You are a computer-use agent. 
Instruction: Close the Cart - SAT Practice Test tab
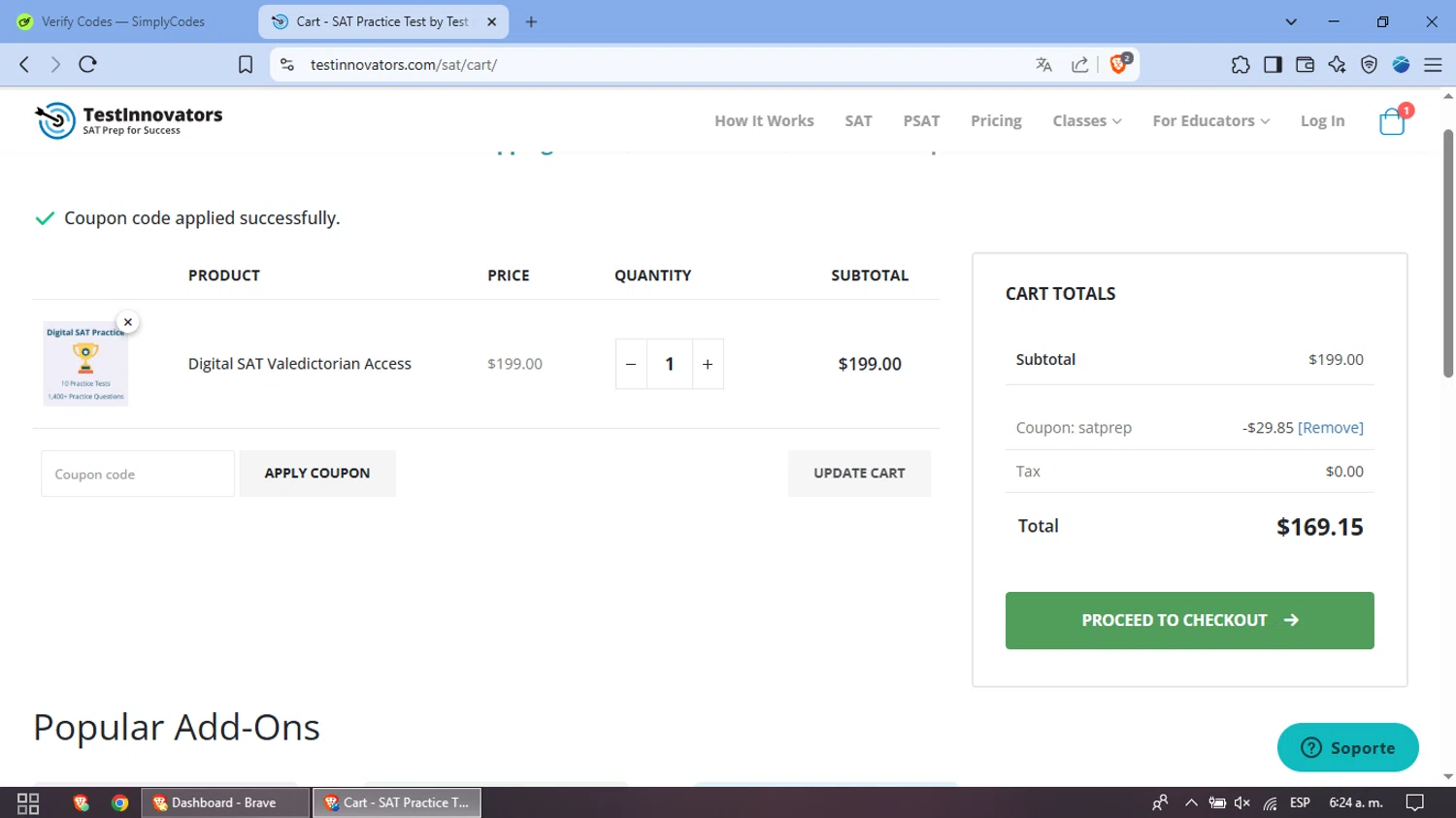coord(491,21)
